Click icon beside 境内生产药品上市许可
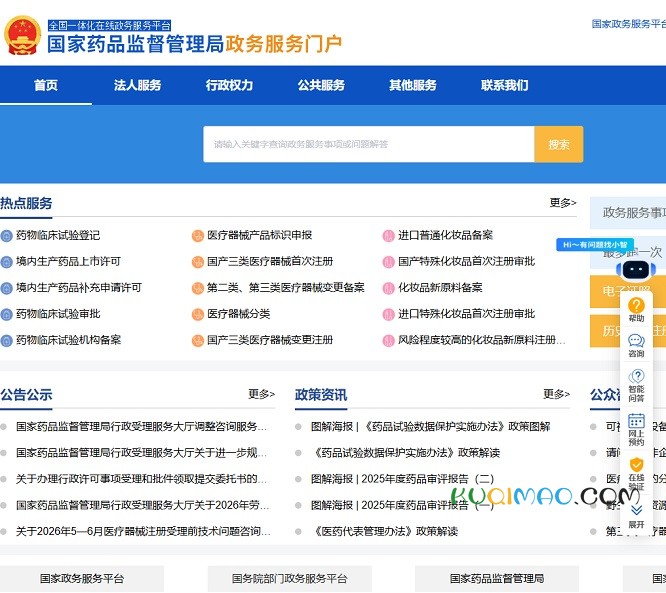 click(x=6, y=262)
